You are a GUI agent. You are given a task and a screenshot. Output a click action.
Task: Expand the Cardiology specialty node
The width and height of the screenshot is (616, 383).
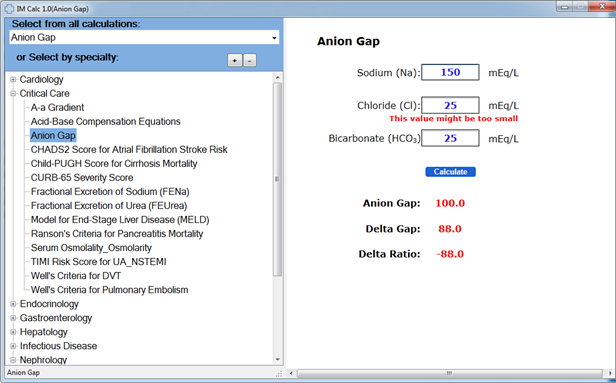13,80
